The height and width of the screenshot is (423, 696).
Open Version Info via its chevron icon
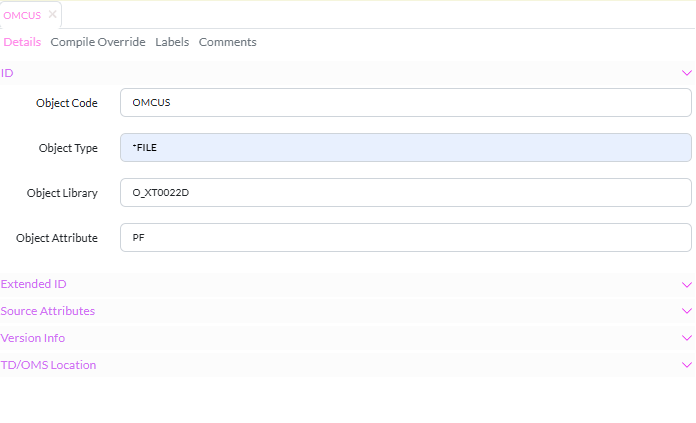coord(686,339)
